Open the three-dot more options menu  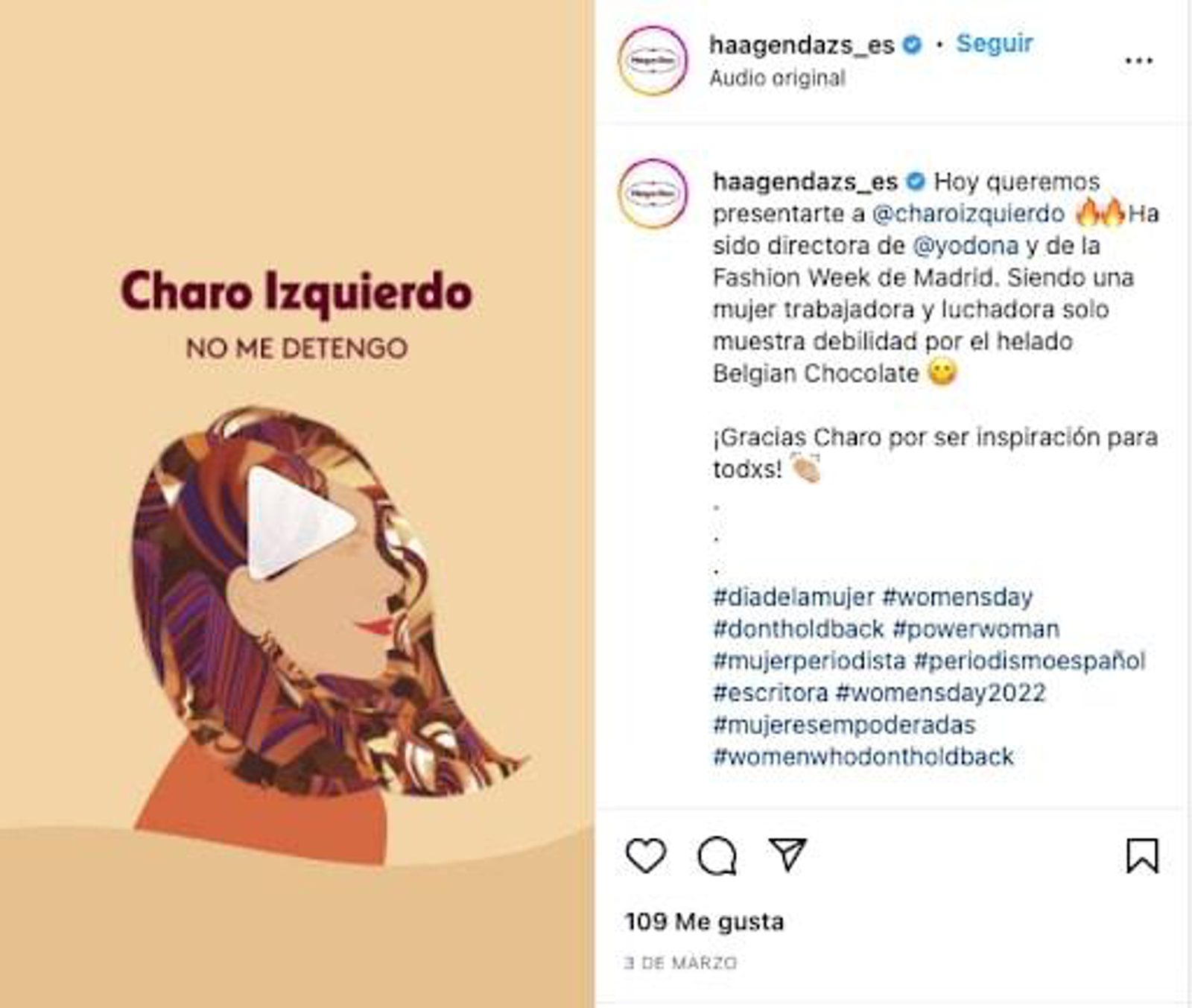(1138, 60)
